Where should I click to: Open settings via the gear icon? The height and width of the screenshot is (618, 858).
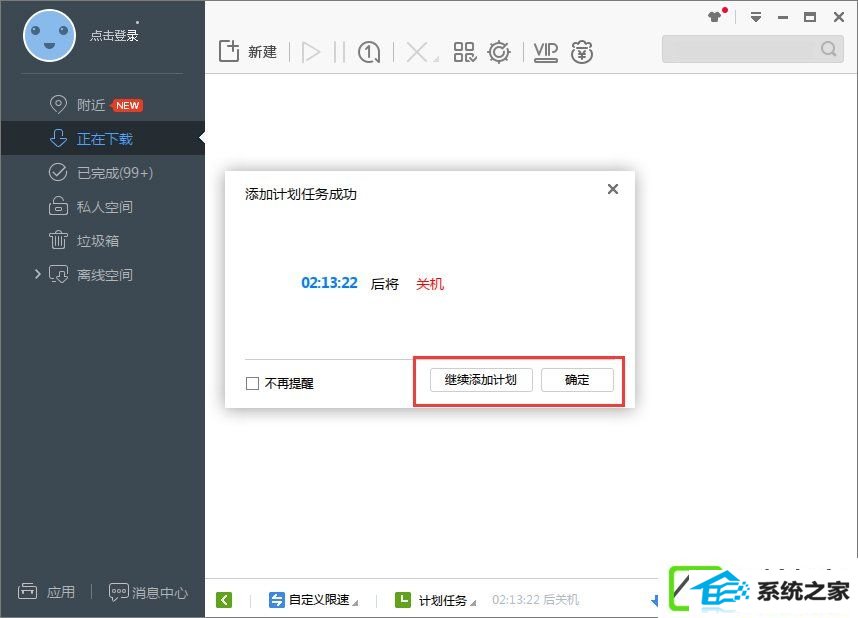pos(499,52)
